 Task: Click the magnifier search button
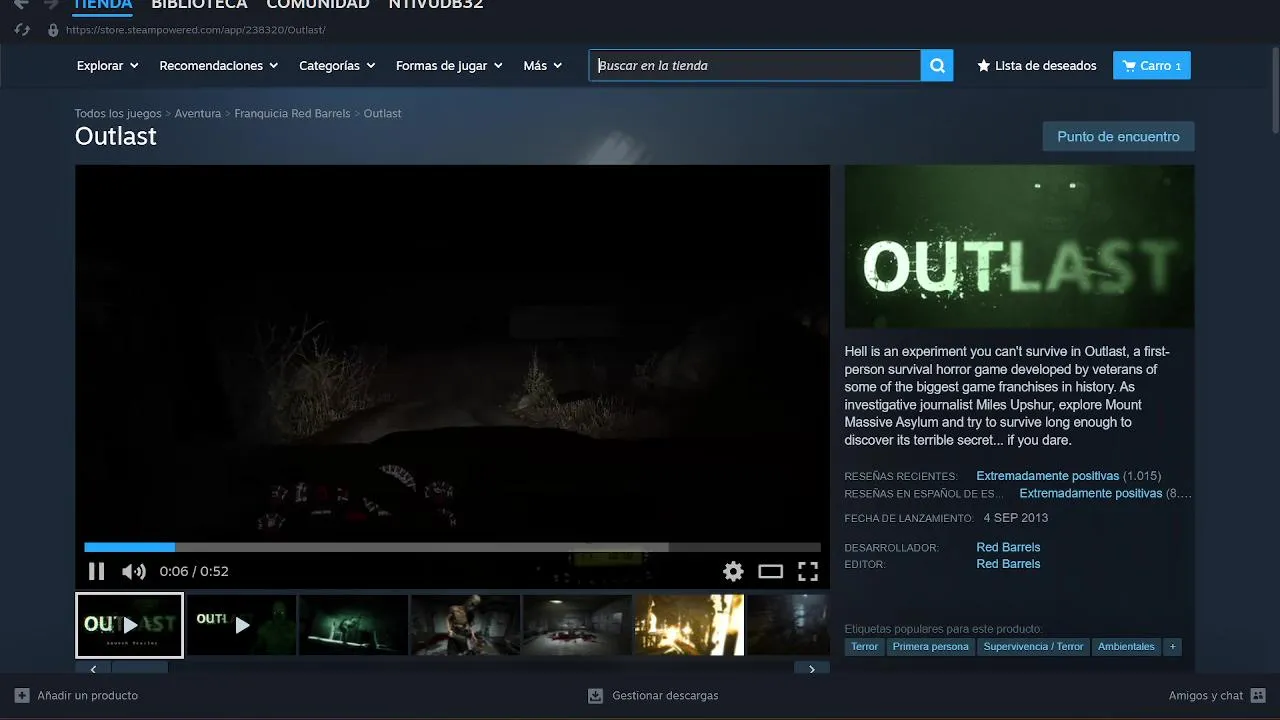937,66
